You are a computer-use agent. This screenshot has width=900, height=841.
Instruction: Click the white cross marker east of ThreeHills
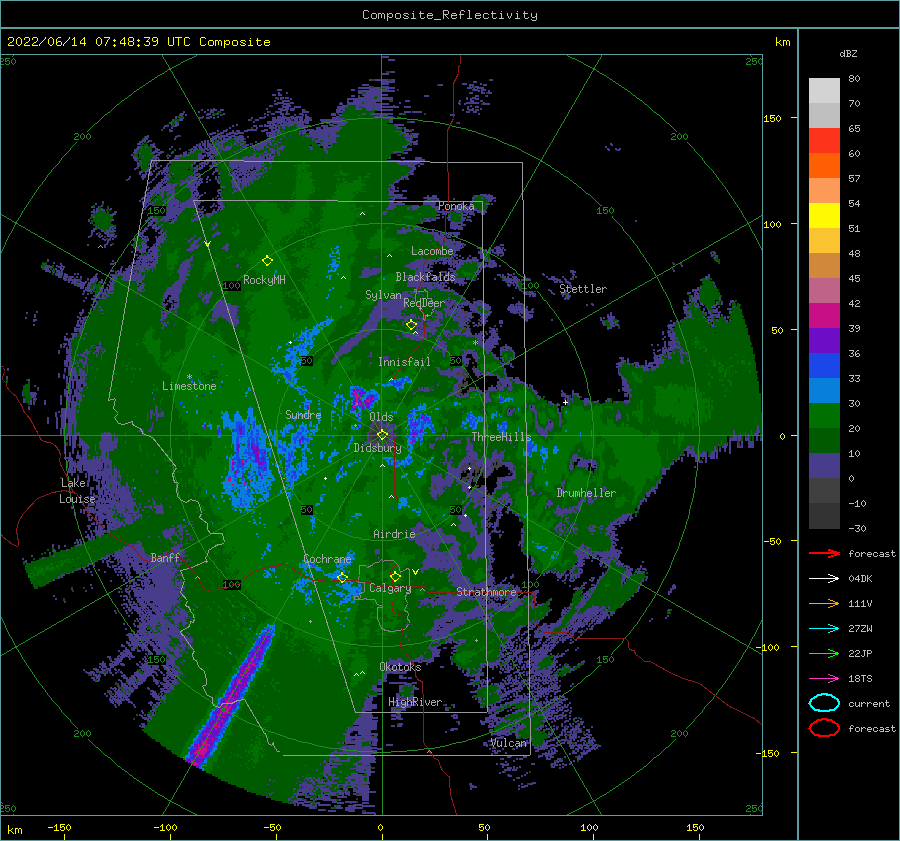565,402
